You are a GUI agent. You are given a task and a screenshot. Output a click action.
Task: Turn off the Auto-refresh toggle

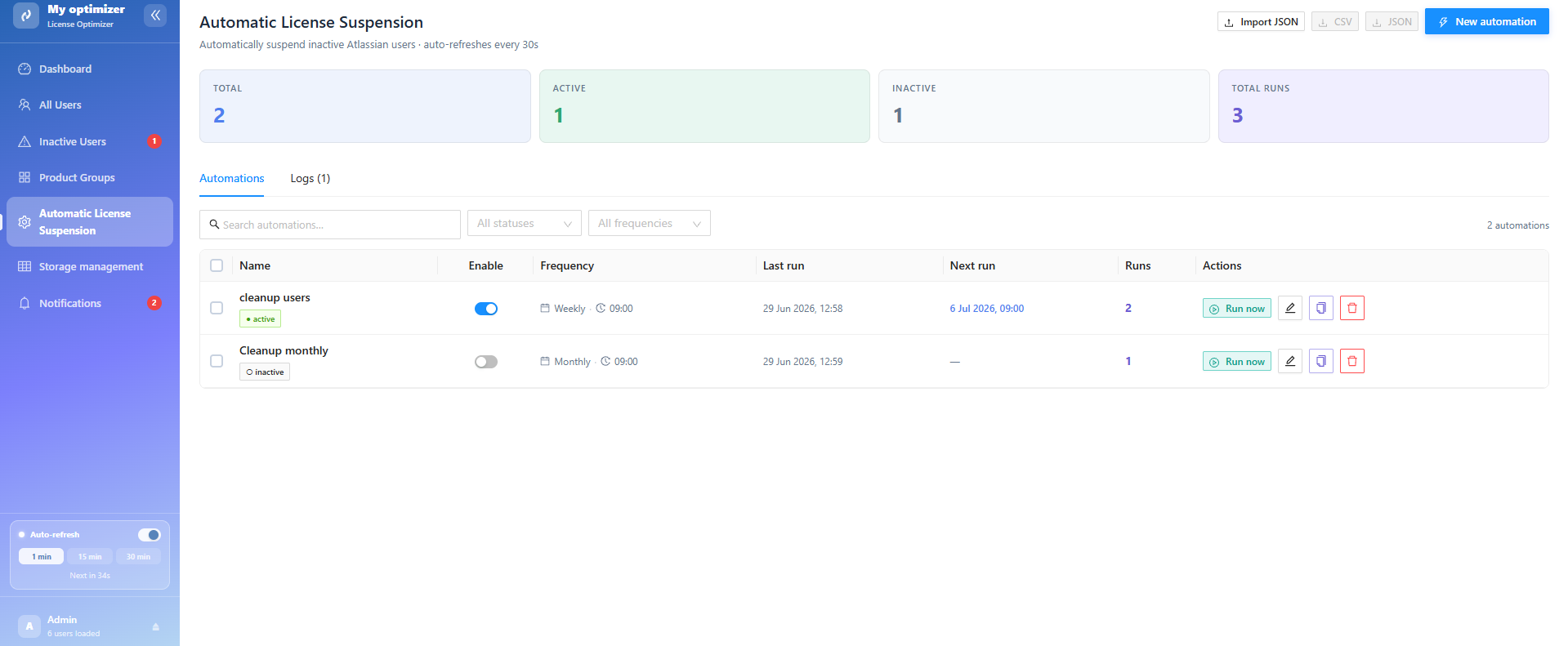click(x=149, y=535)
